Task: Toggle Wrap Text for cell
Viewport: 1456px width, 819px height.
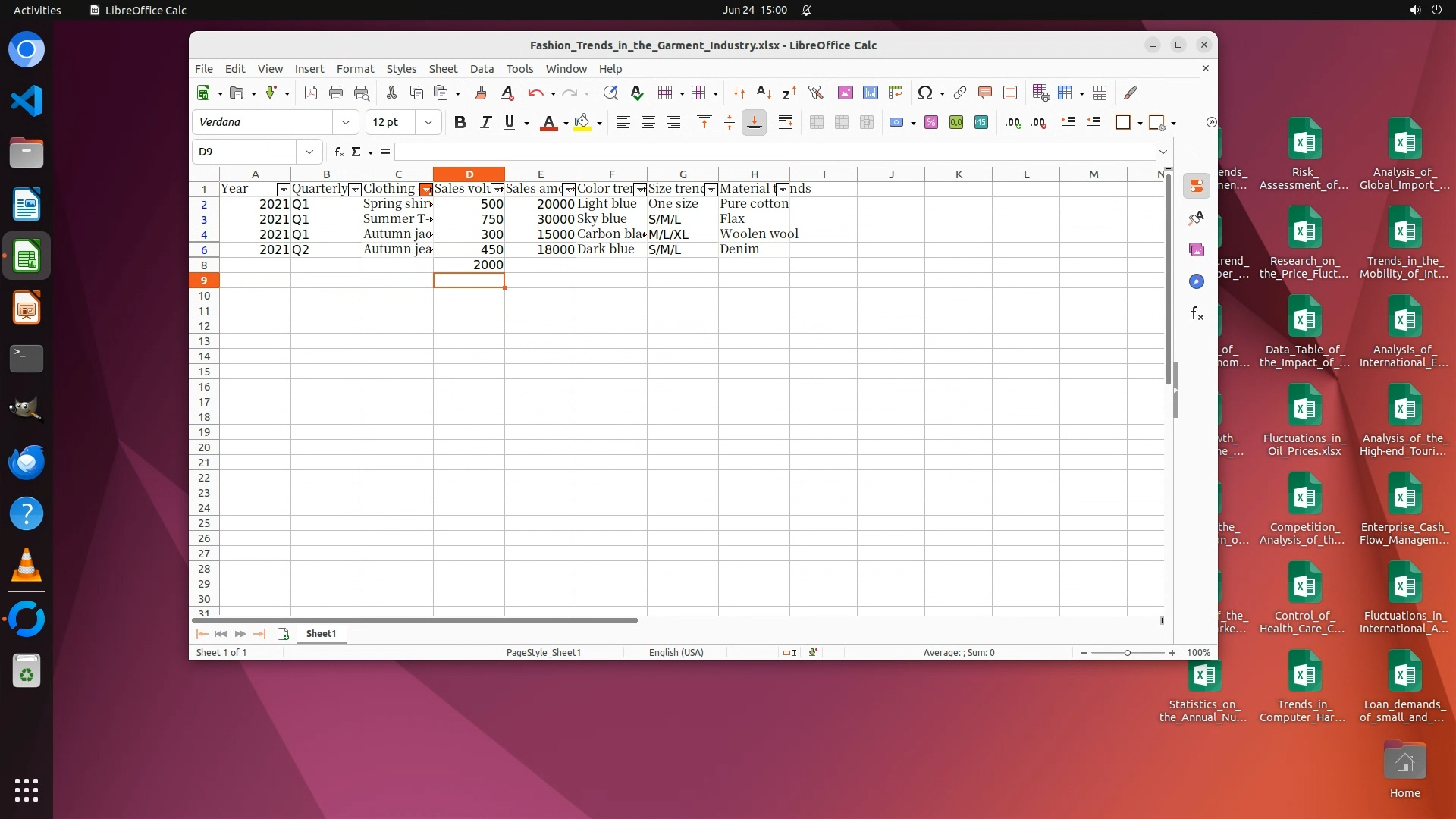Action: coord(786,122)
